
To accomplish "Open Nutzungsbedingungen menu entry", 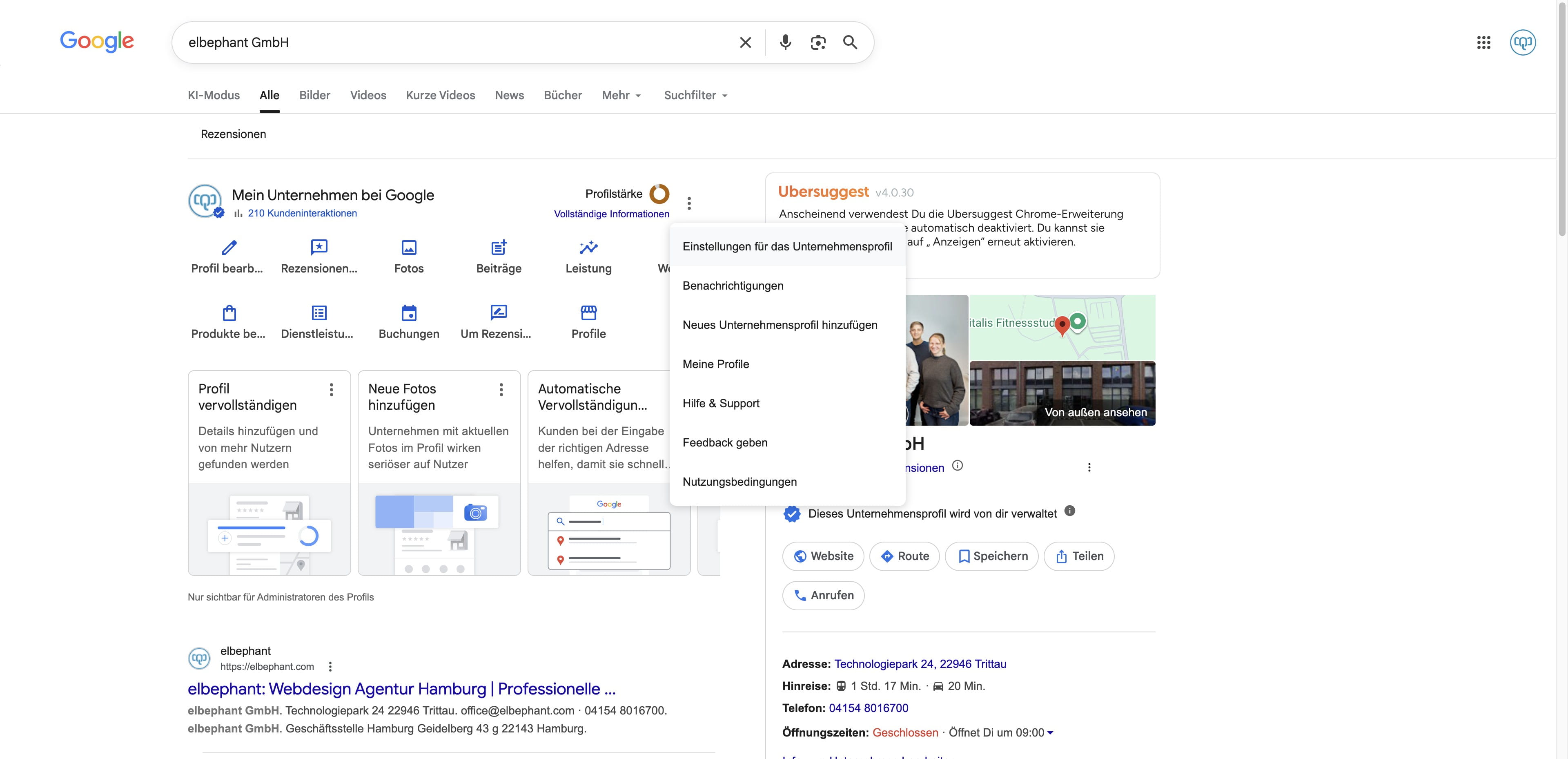I will tap(787, 482).
